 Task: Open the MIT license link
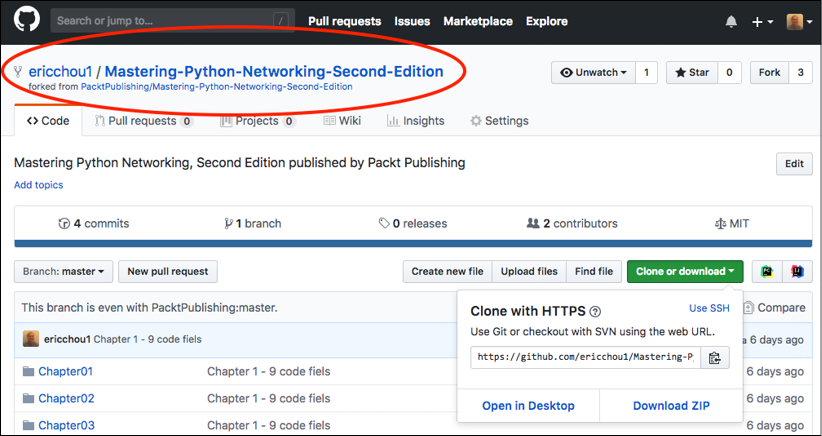(x=732, y=224)
